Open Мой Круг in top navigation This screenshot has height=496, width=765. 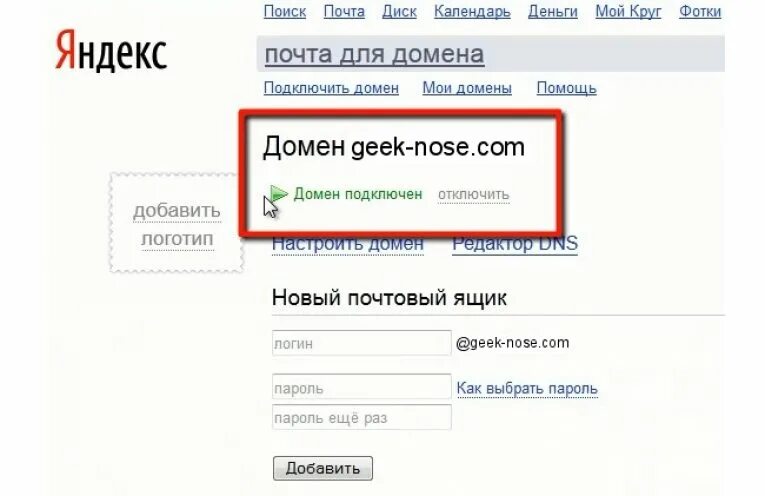coord(628,11)
